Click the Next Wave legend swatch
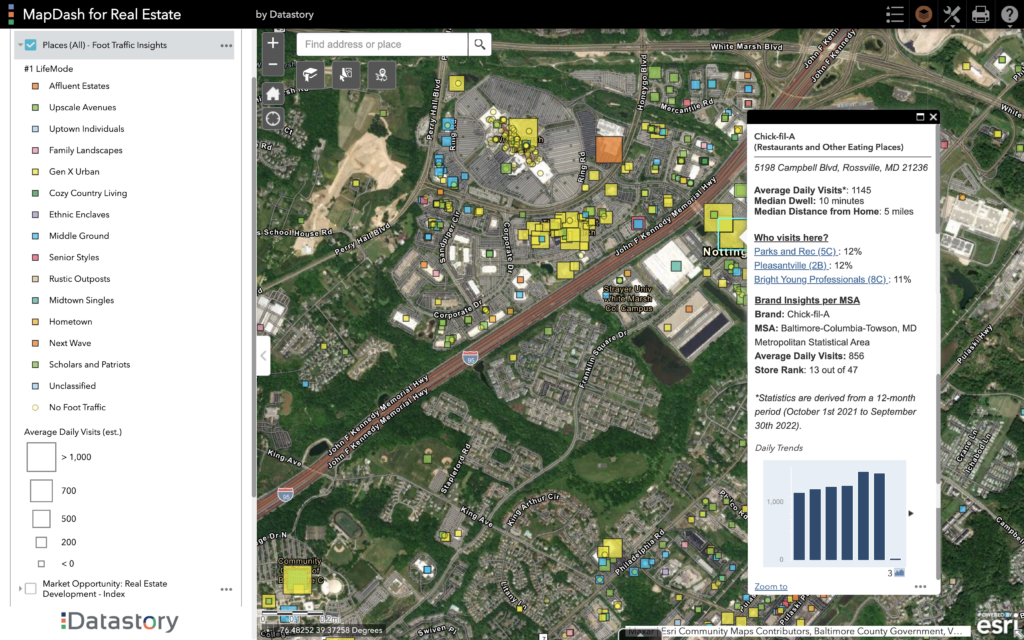 tap(36, 343)
